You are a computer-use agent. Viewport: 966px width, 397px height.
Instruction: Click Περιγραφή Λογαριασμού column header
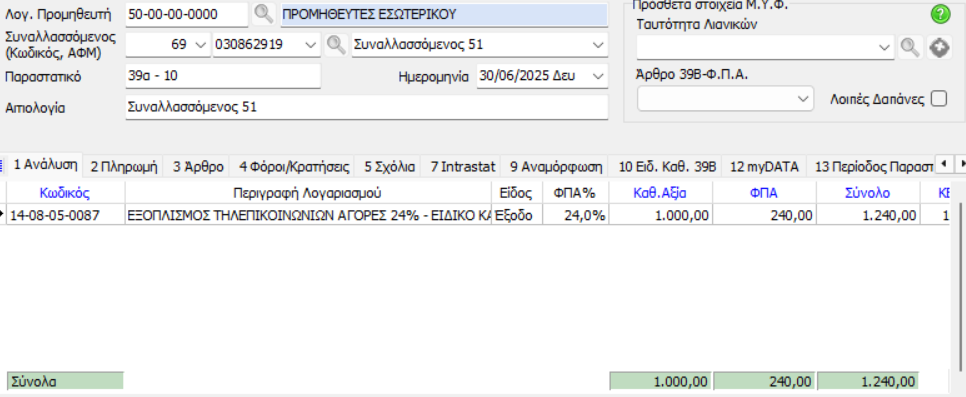tap(307, 193)
